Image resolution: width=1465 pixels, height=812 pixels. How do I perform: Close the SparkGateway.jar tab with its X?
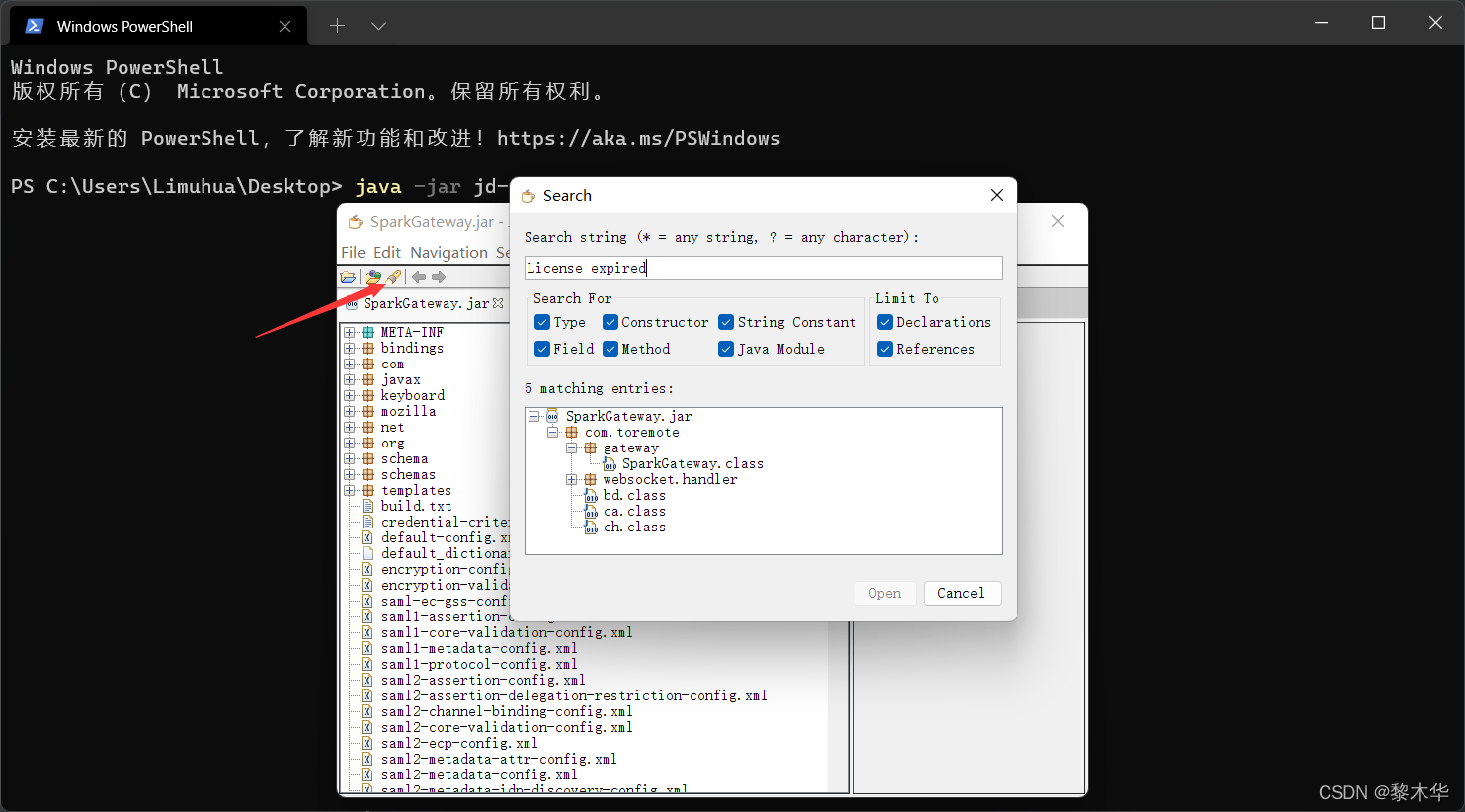[498, 303]
